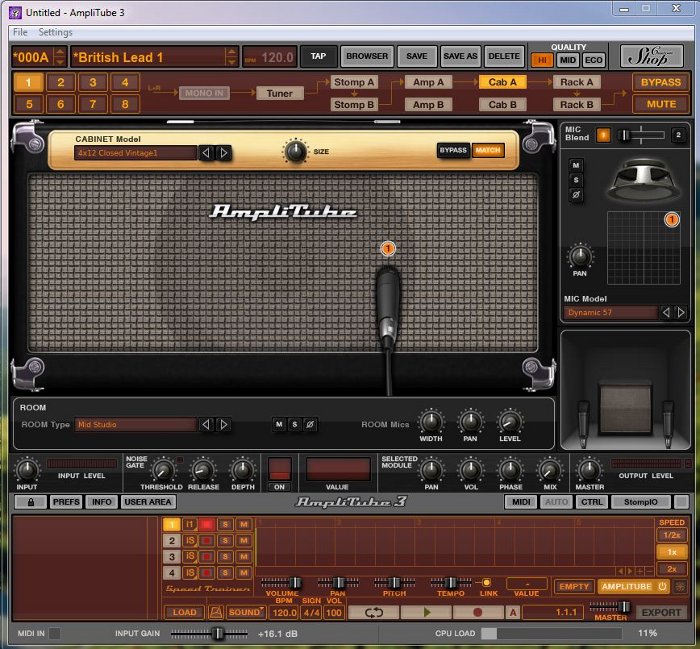Mute mic with the M button
The width and height of the screenshot is (700, 649).
tap(576, 166)
